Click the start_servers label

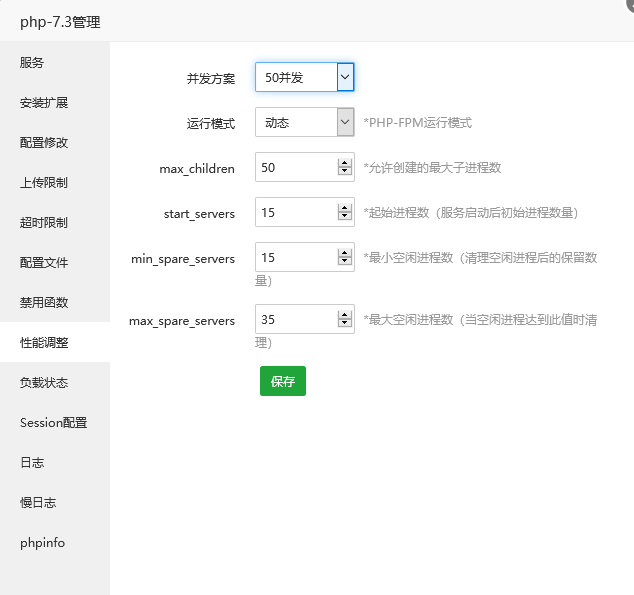(199, 213)
